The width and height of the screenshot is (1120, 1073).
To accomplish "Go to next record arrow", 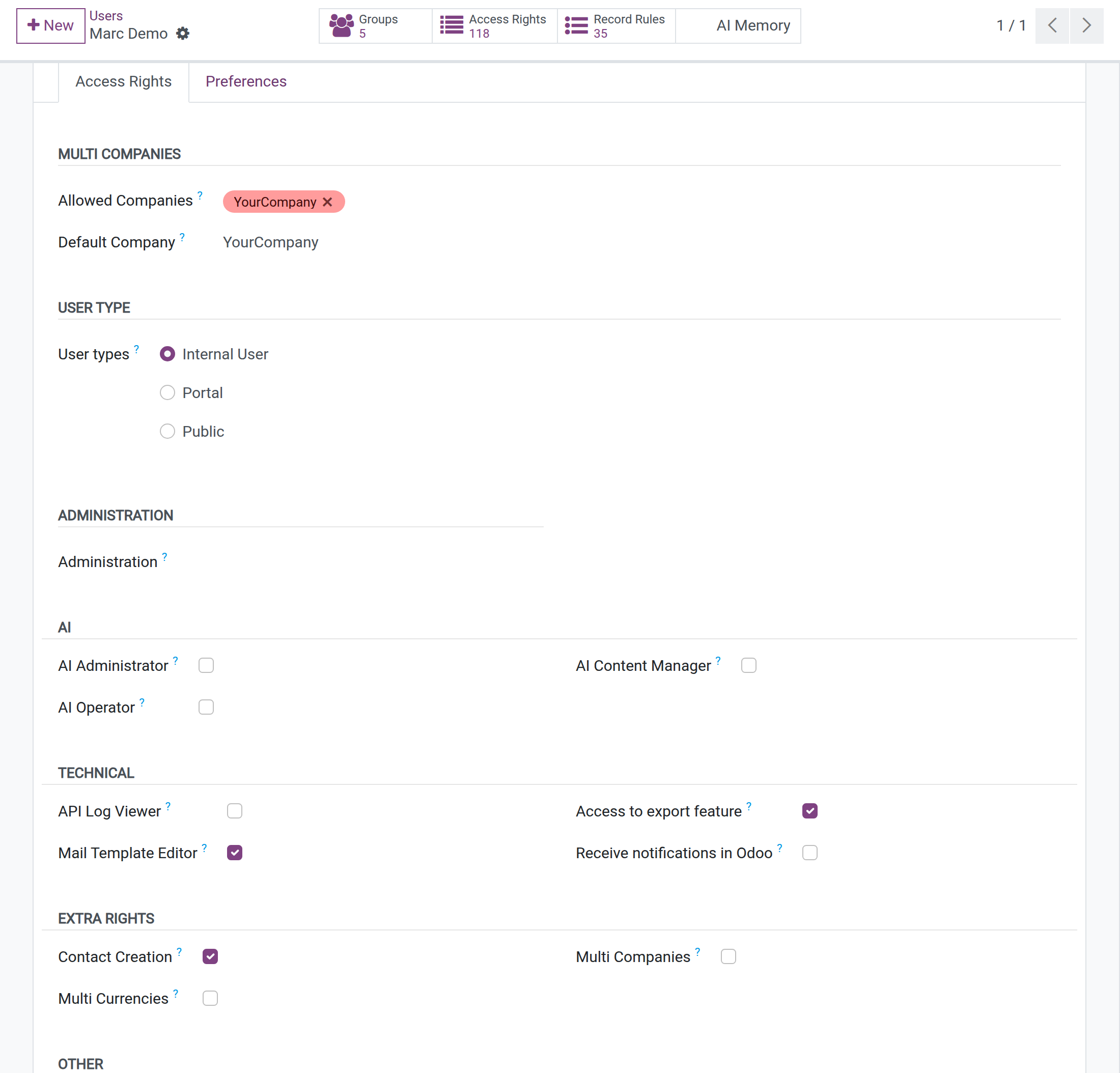I will point(1086,26).
